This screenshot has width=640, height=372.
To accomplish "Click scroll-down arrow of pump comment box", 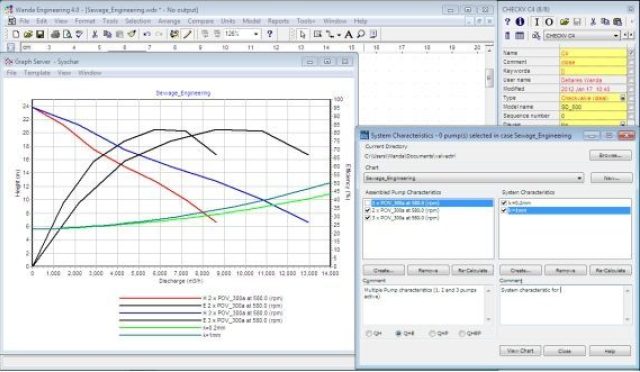I will coord(489,320).
